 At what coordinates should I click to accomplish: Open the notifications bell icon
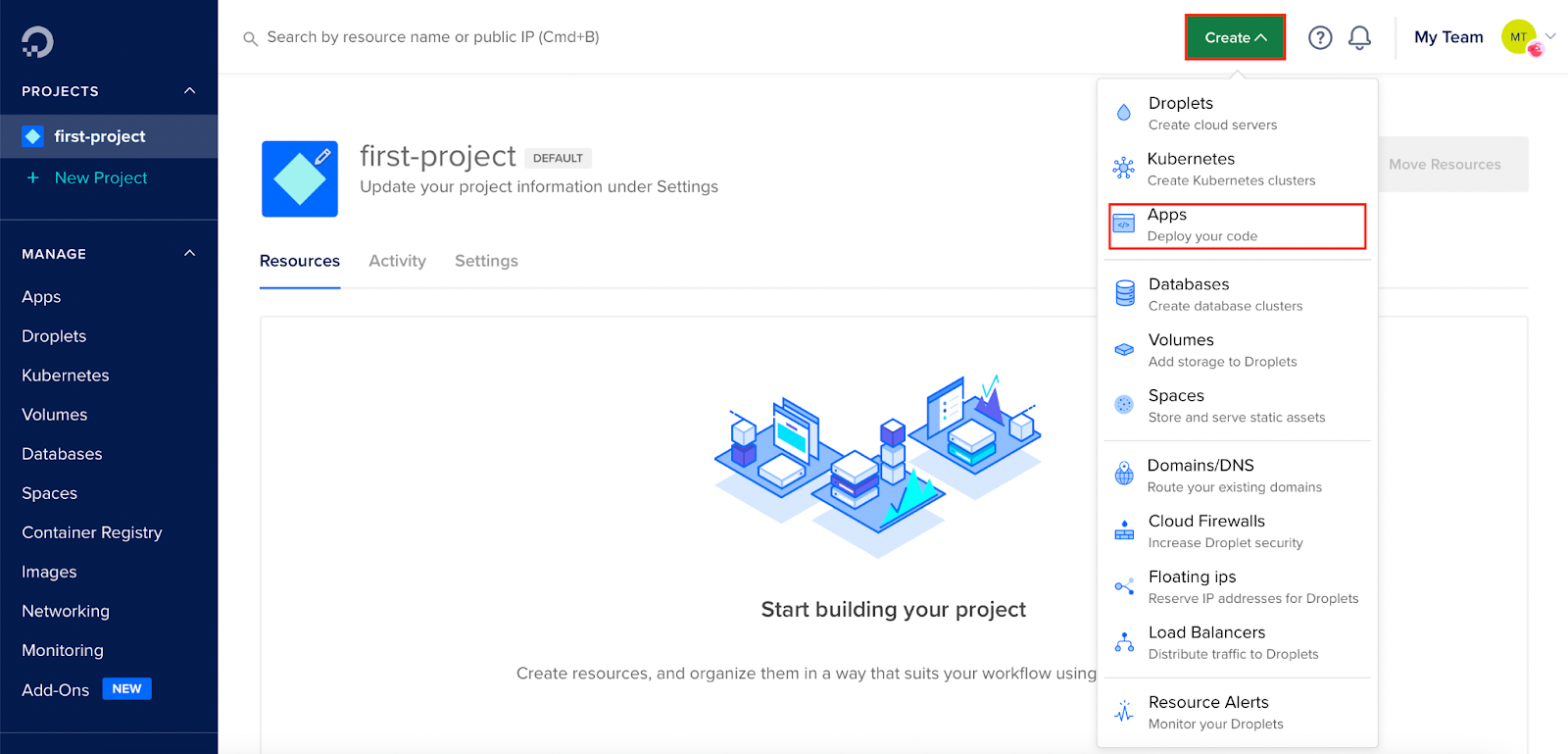click(x=1359, y=37)
